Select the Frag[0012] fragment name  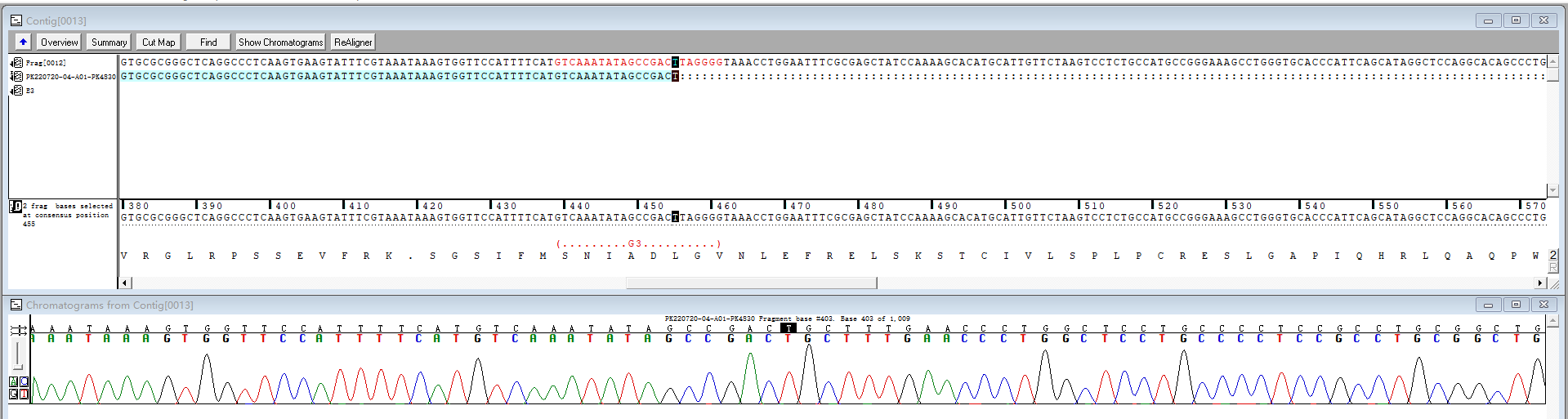click(x=46, y=63)
